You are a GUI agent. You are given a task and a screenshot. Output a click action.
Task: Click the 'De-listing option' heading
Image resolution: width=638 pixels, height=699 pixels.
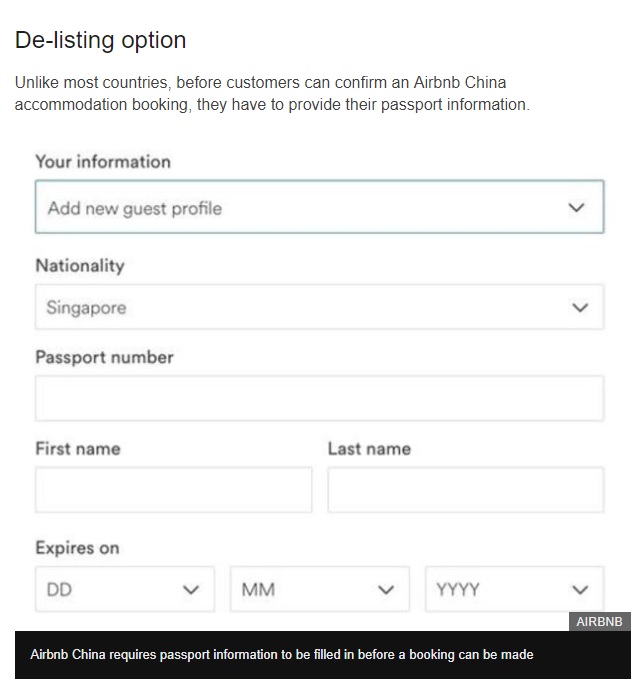(x=100, y=41)
